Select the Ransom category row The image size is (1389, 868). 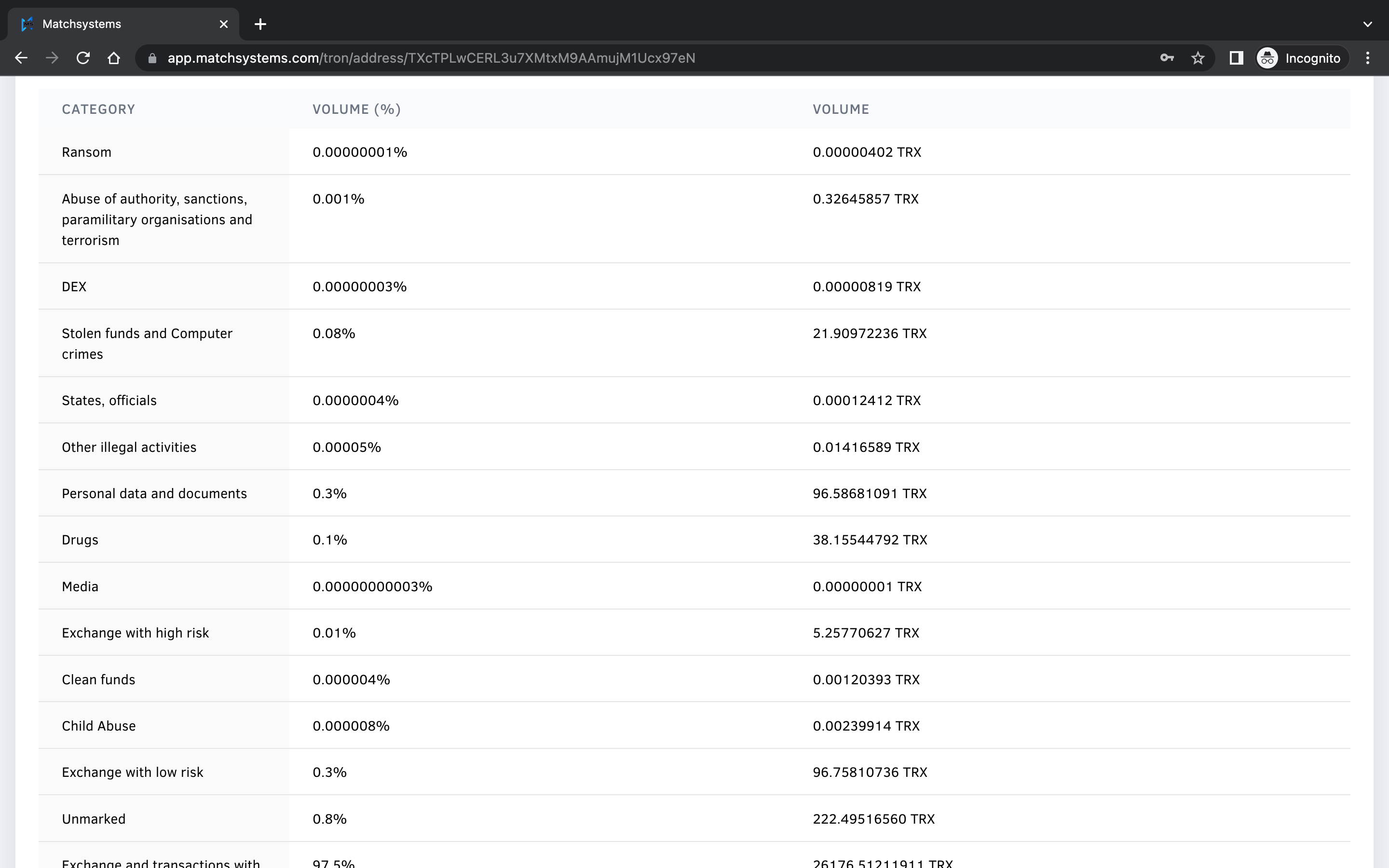[87, 152]
